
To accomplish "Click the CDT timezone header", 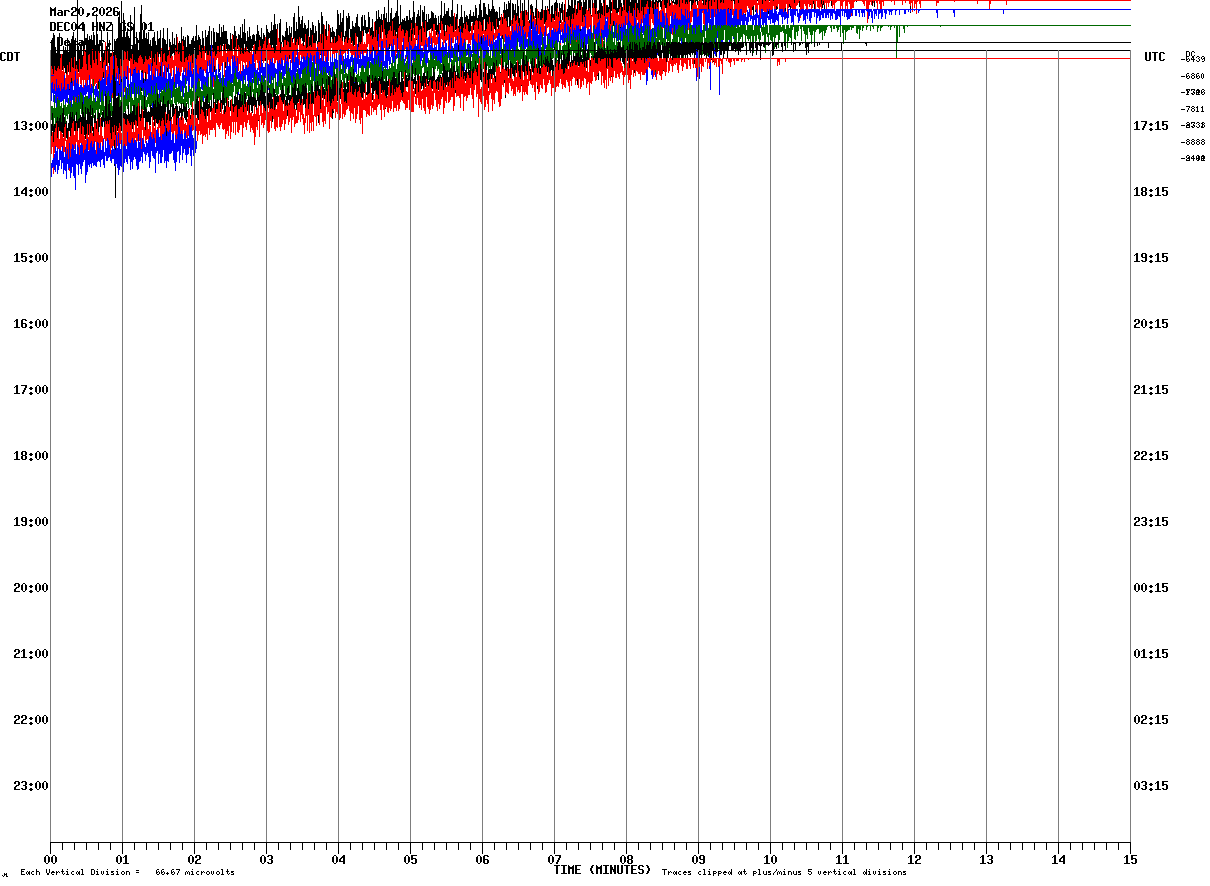I will pos(10,57).
